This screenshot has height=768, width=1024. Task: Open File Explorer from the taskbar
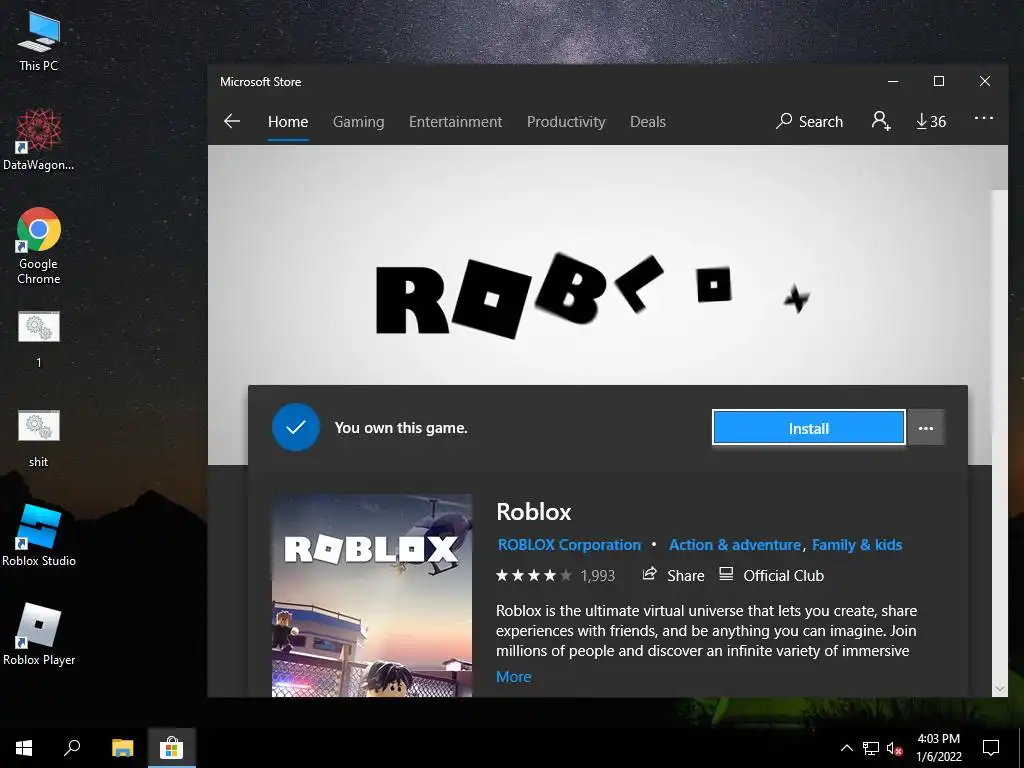tap(122, 748)
